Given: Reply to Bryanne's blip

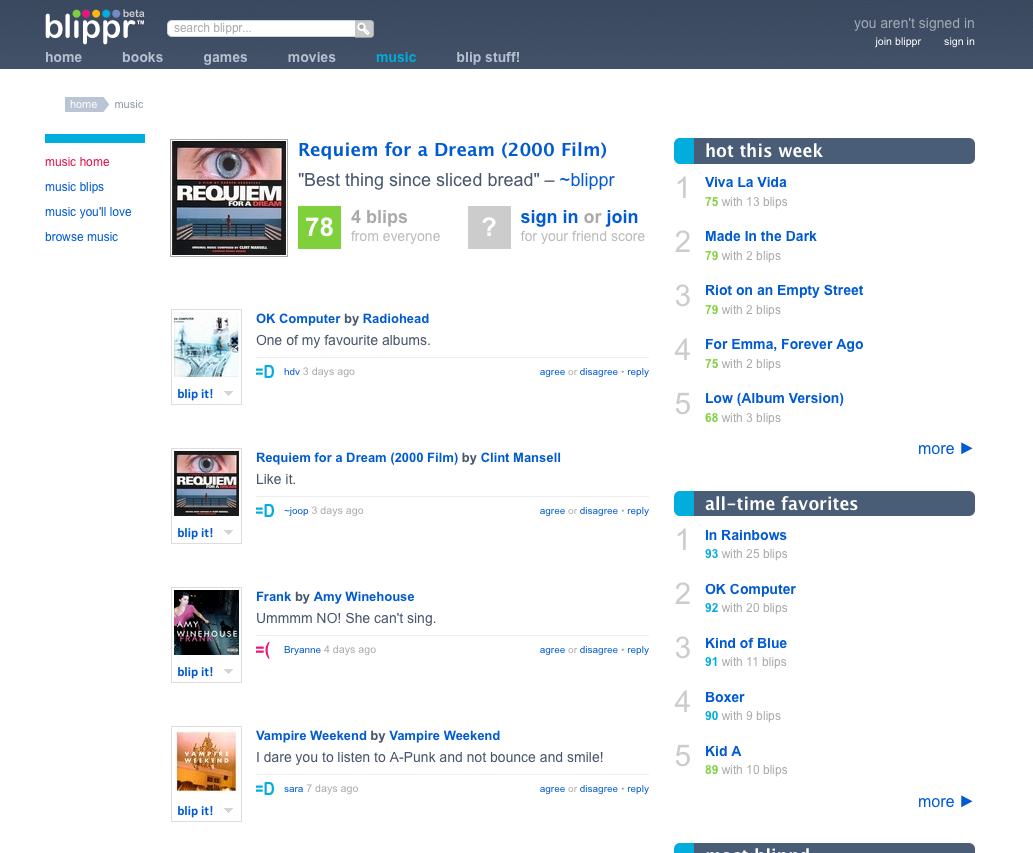Looking at the screenshot, I should point(638,650).
